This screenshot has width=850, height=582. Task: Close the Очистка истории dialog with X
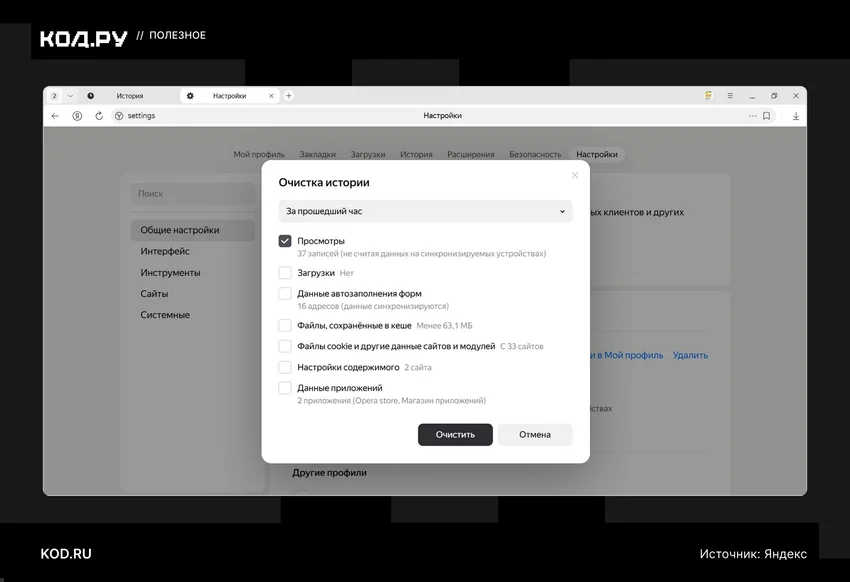click(x=575, y=175)
